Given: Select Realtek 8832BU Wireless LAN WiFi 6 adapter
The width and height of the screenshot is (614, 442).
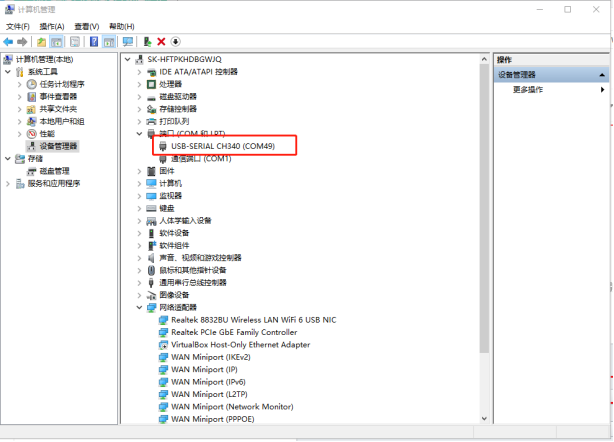Looking at the screenshot, I should [253, 320].
